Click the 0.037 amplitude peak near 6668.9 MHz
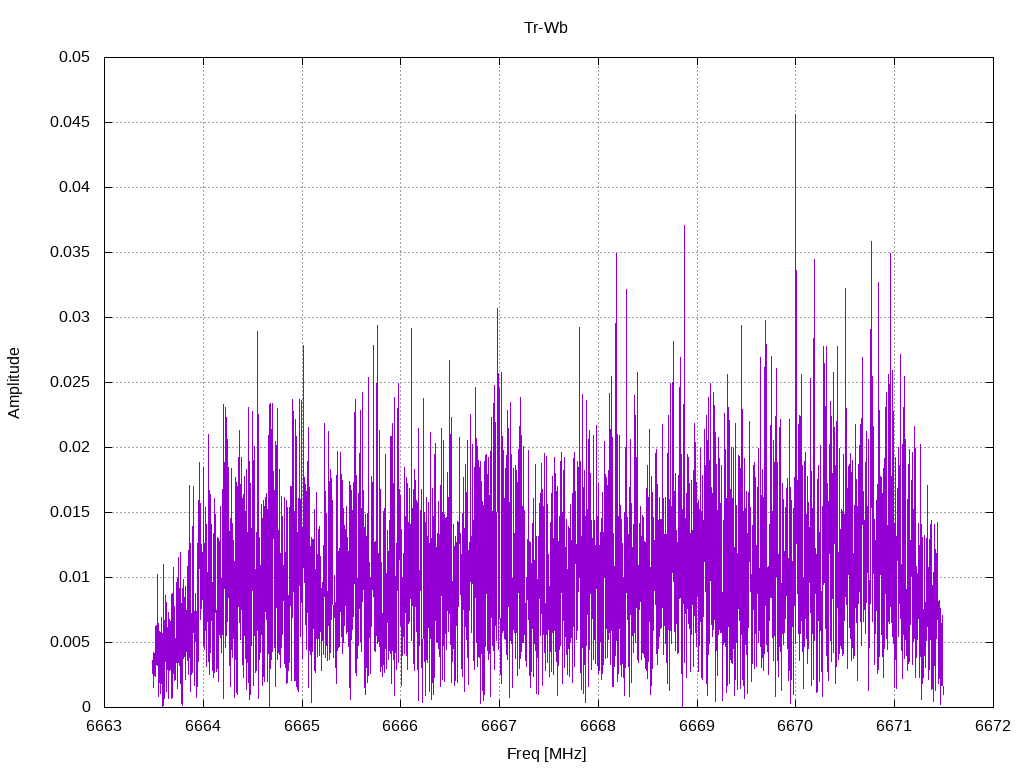Screen dimensions: 1024x768 (684, 227)
